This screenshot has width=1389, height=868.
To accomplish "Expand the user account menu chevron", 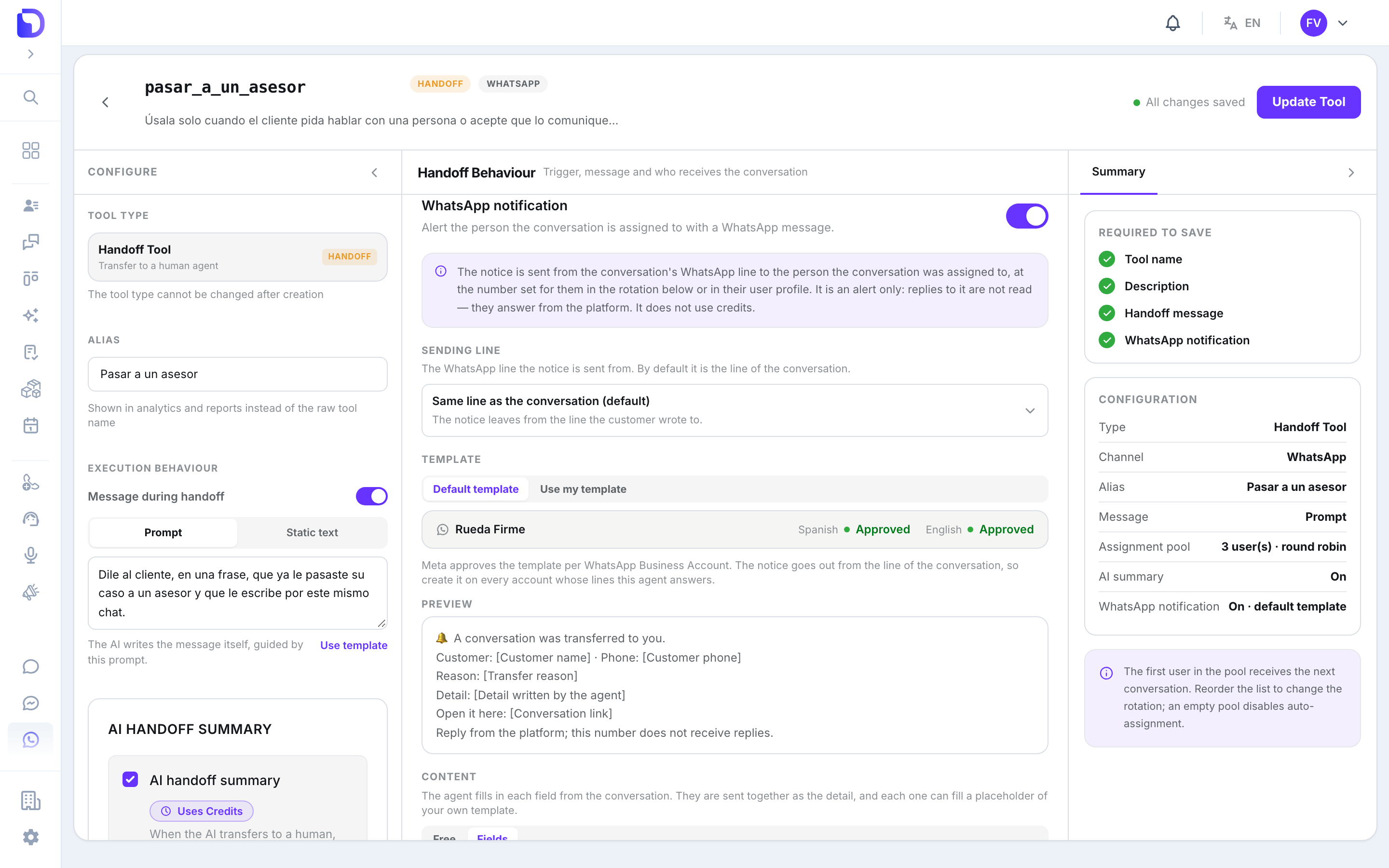I will (x=1343, y=23).
